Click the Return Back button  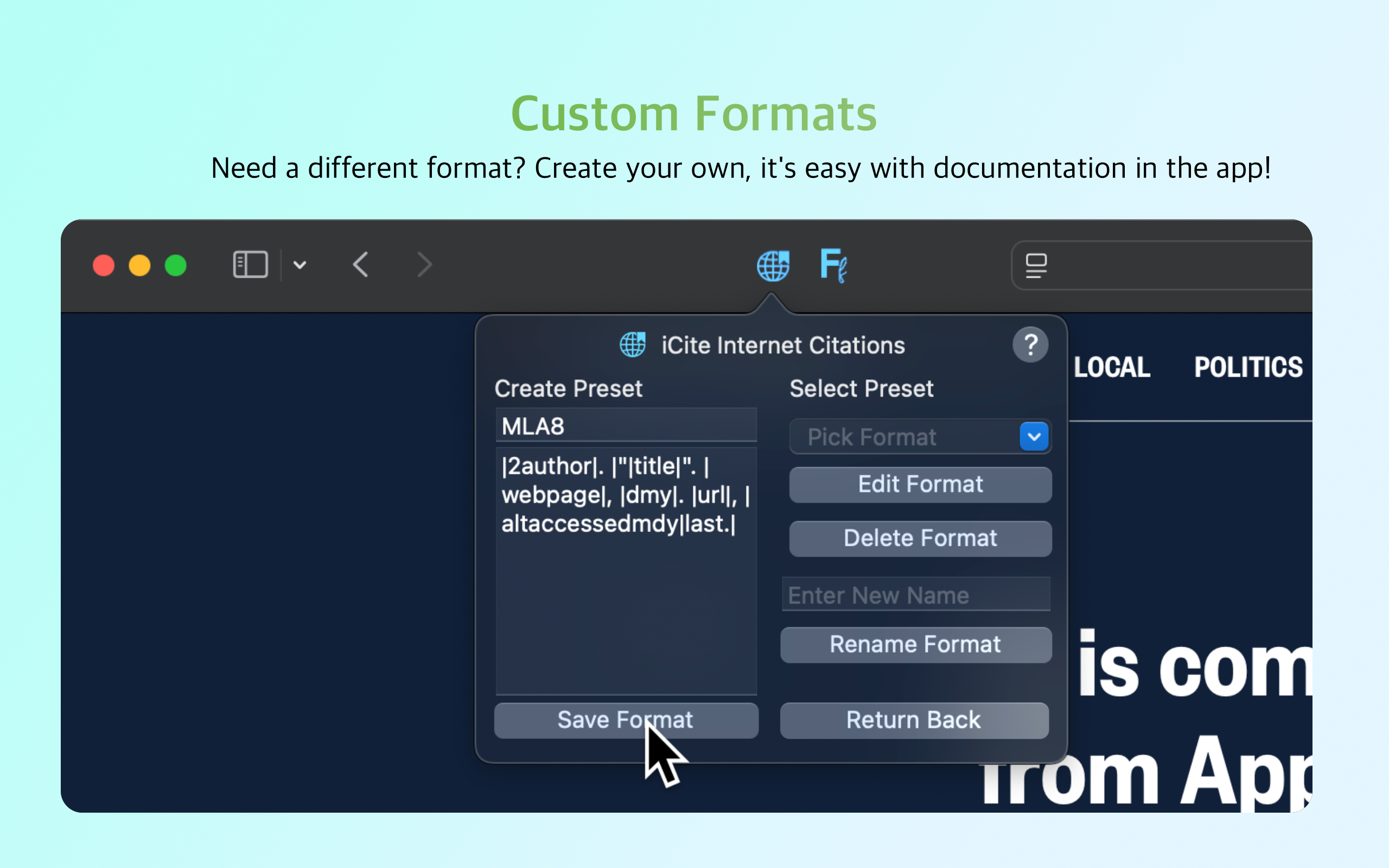[914, 720]
